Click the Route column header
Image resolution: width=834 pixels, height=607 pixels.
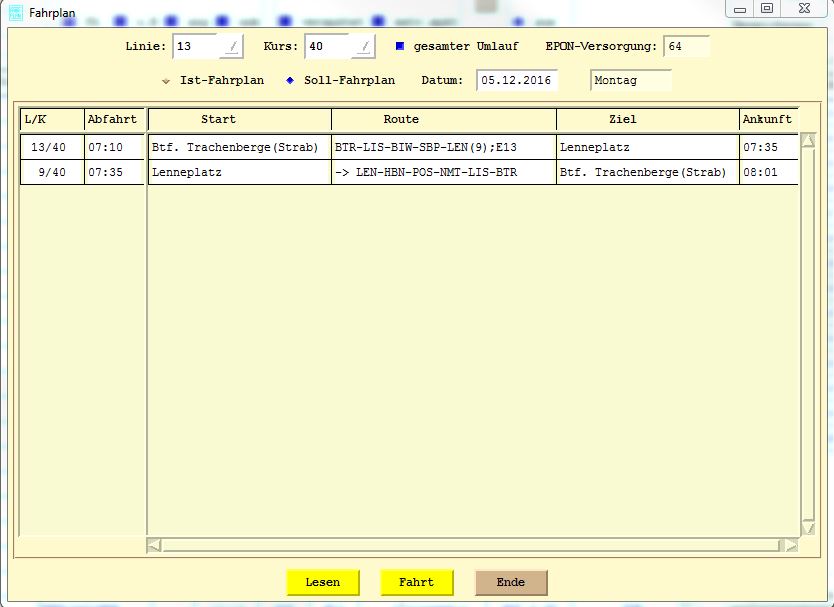400,119
